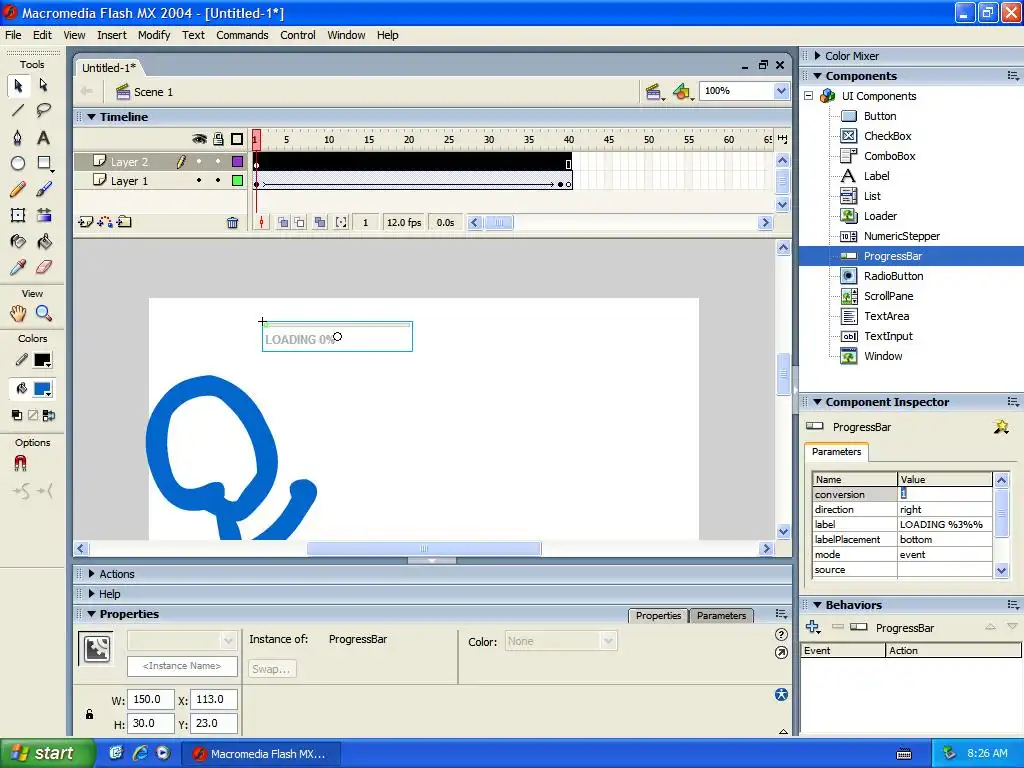Select the Fill Transform tool
The image size is (1024, 768).
43,216
